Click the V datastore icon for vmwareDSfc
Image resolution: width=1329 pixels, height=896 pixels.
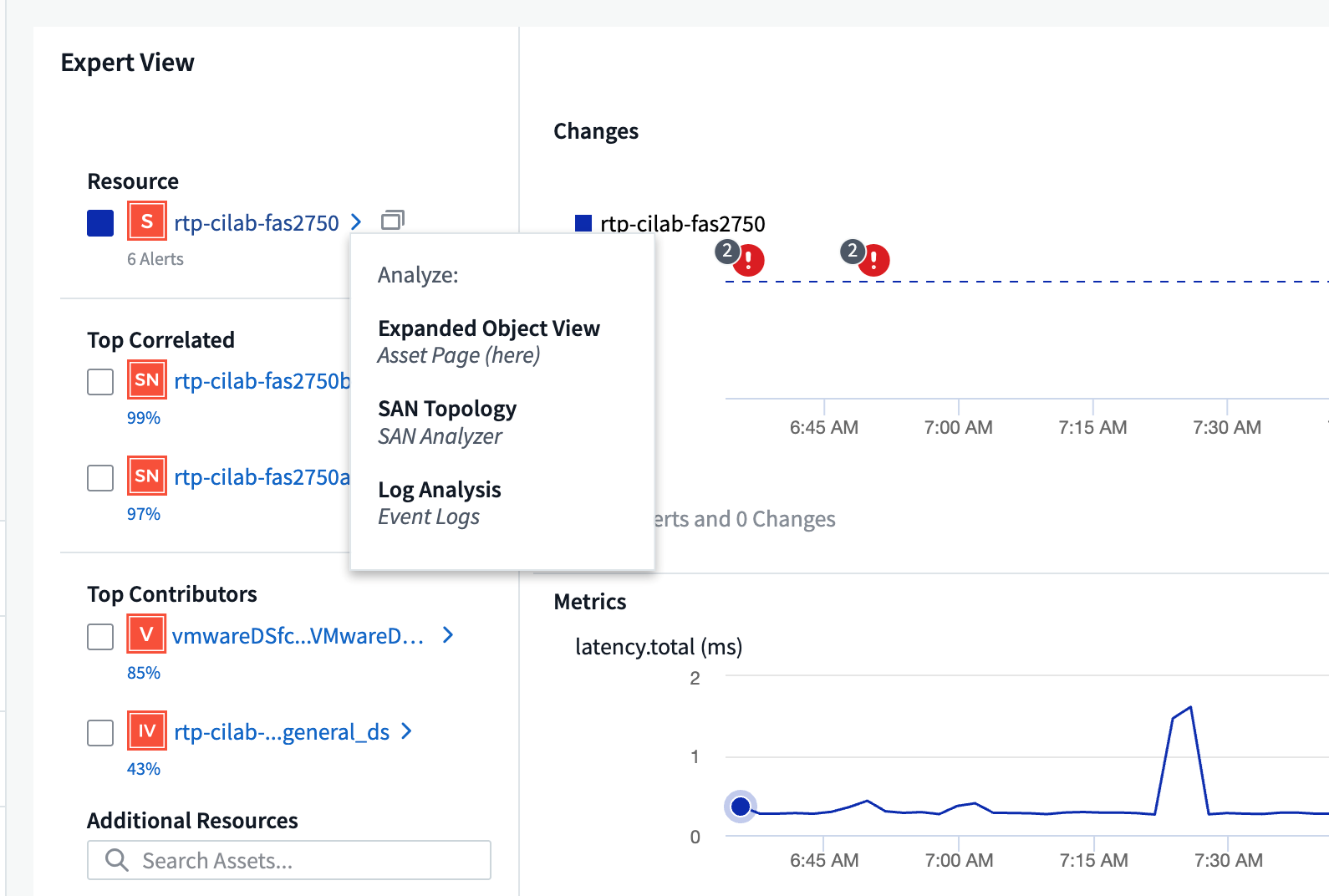point(146,634)
